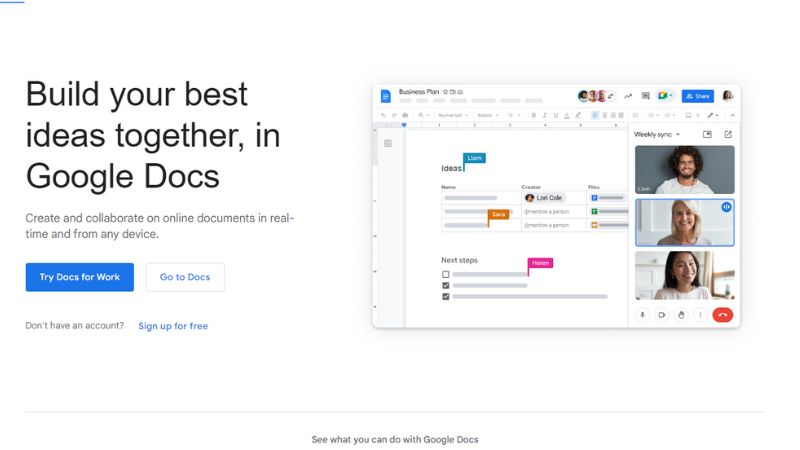Select justify align
The height and width of the screenshot is (450, 800).
(x=621, y=115)
